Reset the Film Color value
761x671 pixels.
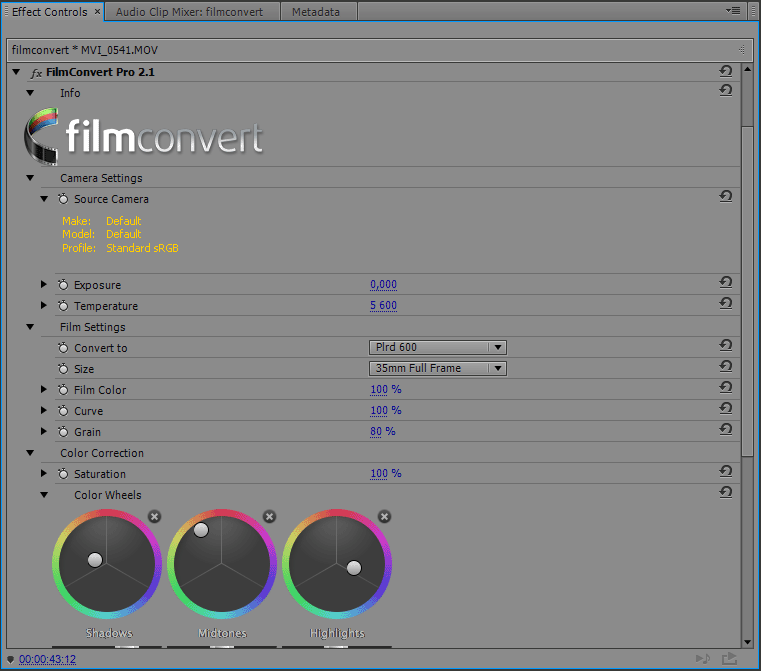point(726,387)
